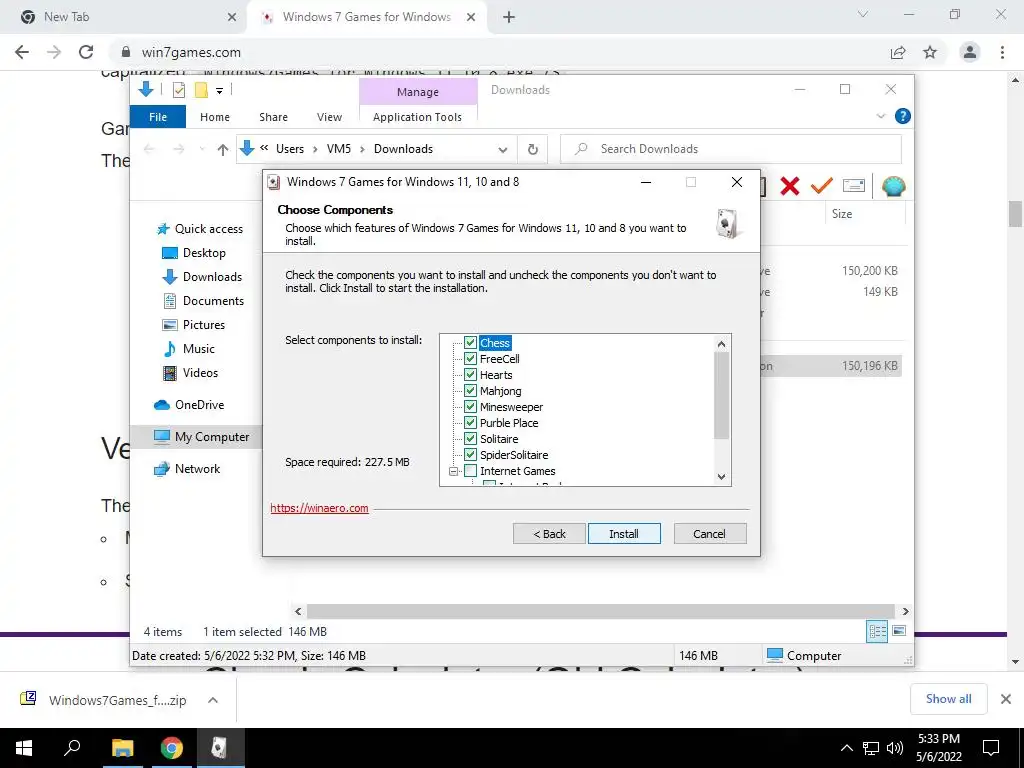
Task: Go back in Chrome
Action: point(22,52)
